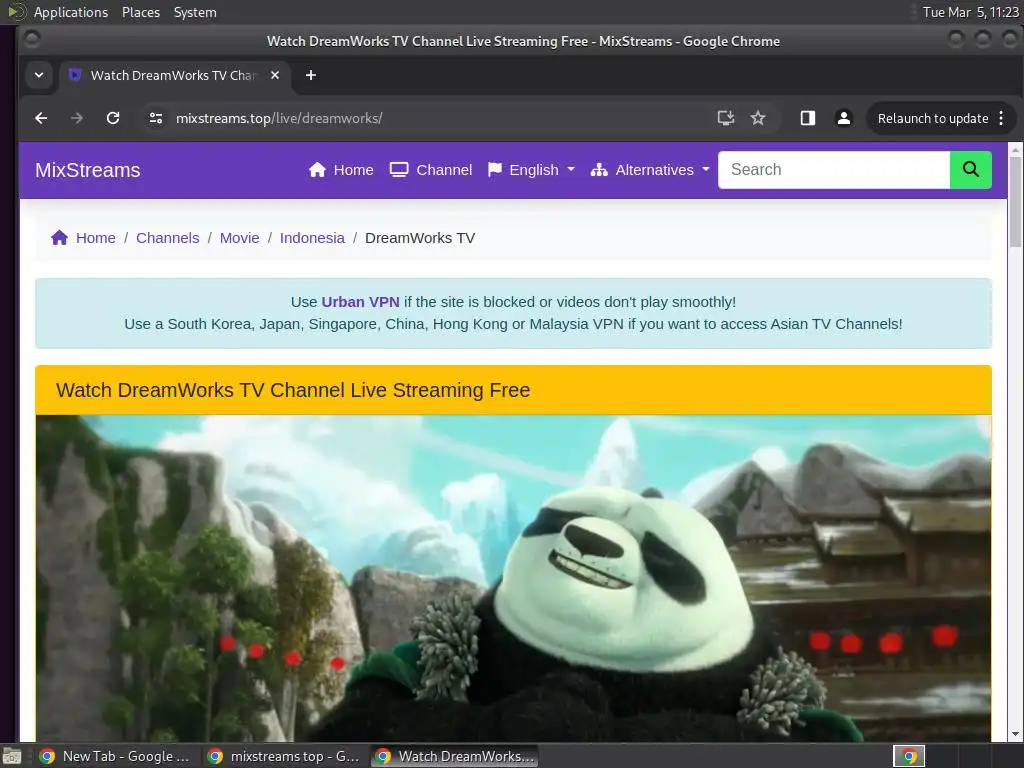Open the Chrome profile icon
Image resolution: width=1024 pixels, height=768 pixels.
[x=844, y=118]
